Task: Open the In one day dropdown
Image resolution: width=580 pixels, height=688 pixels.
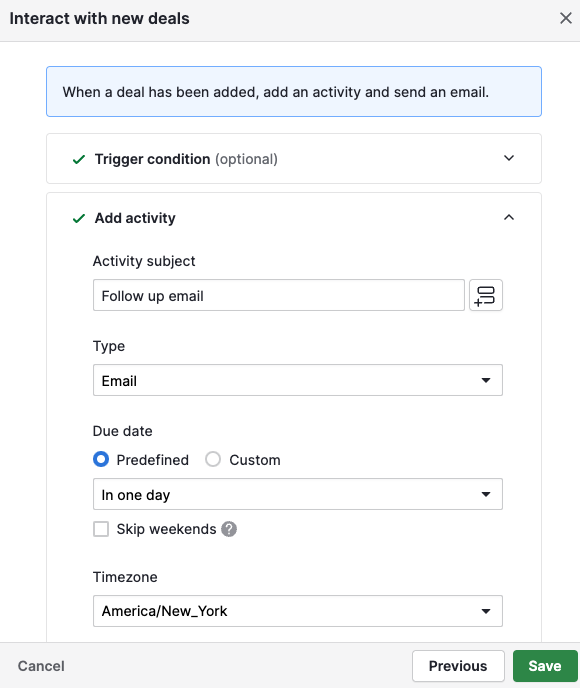Action: pos(297,494)
